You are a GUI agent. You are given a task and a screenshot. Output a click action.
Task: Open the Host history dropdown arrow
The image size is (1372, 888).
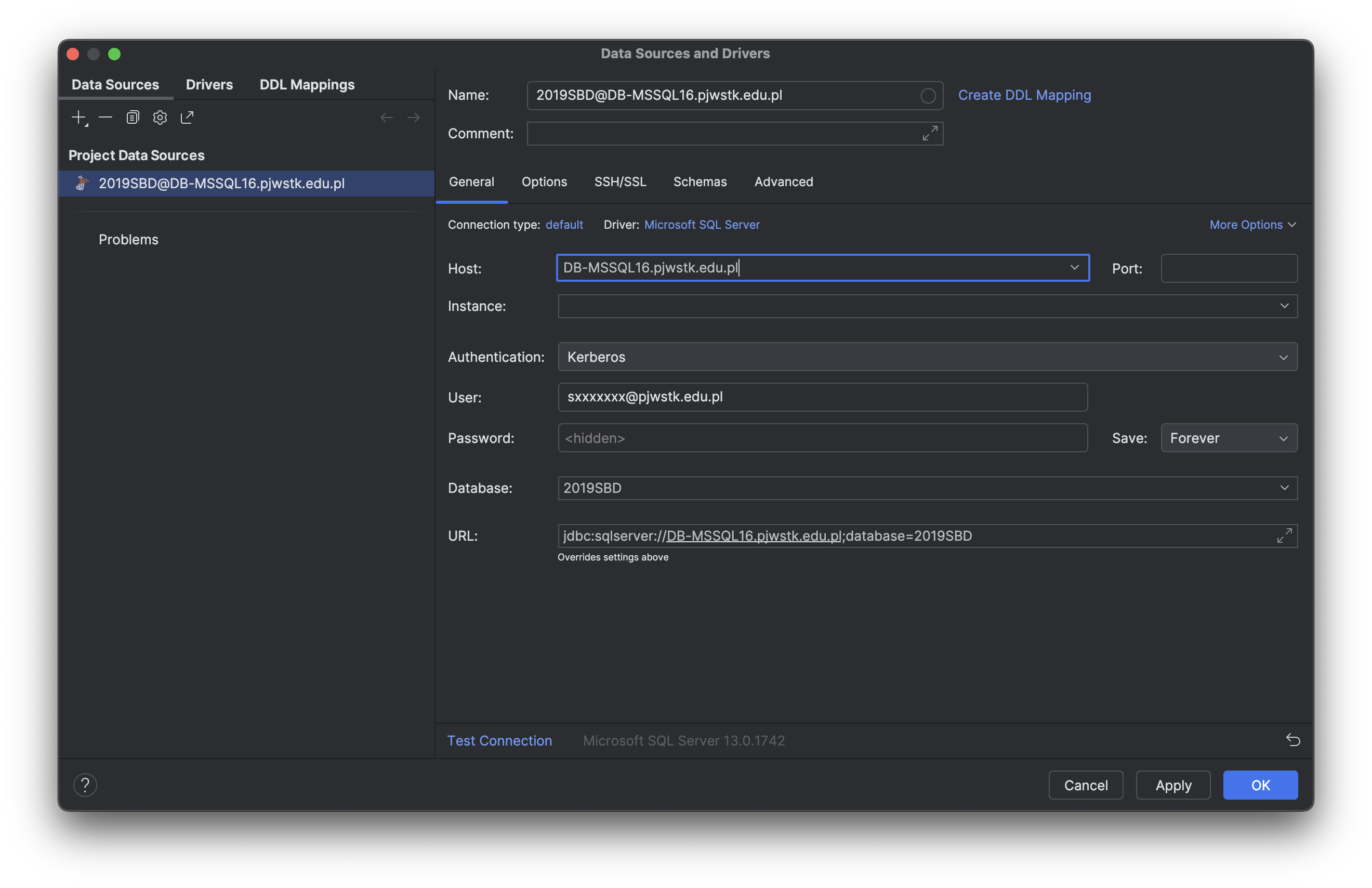1074,268
